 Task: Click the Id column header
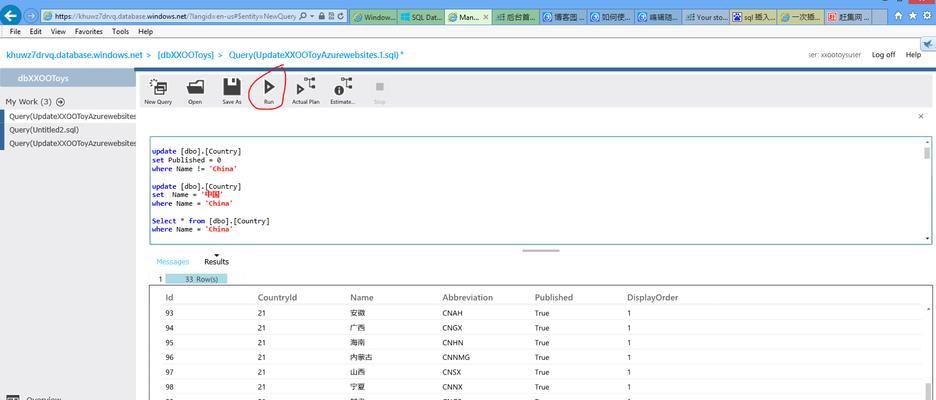click(170, 297)
